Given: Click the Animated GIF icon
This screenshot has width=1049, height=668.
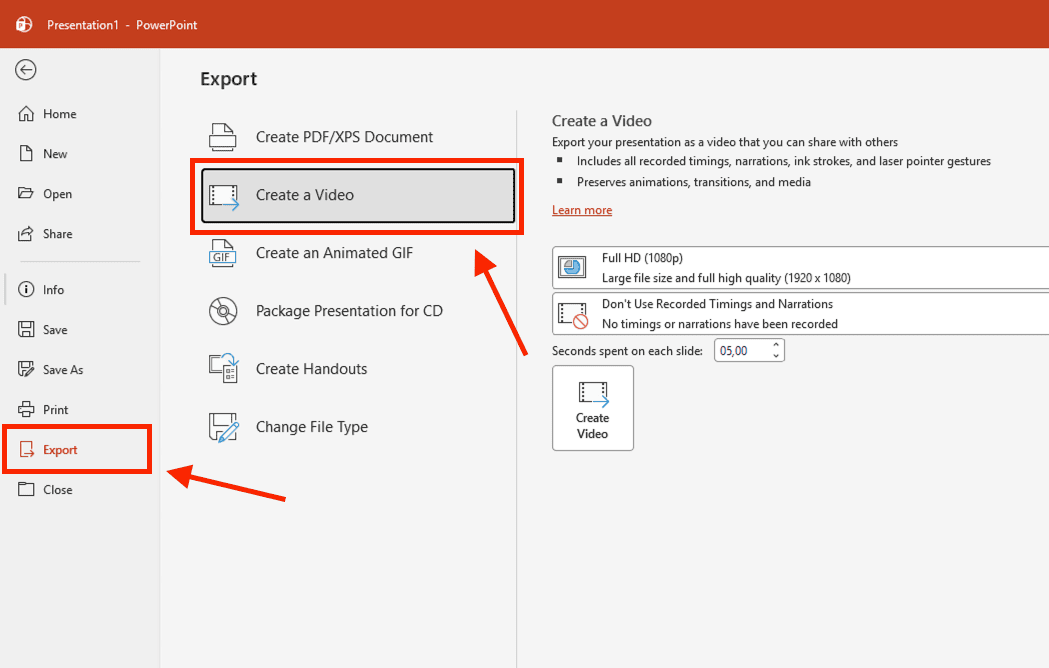Looking at the screenshot, I should point(223,253).
